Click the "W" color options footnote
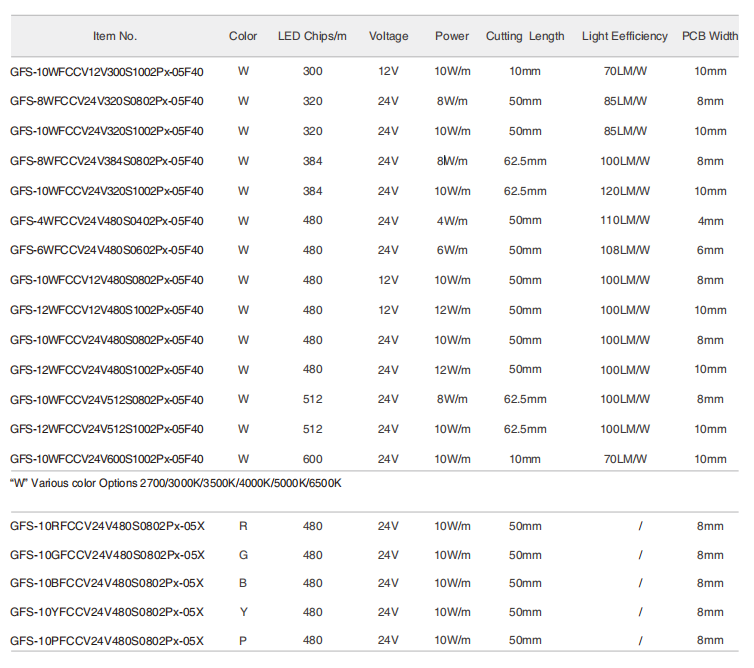This screenshot has width=754, height=668. (x=176, y=483)
